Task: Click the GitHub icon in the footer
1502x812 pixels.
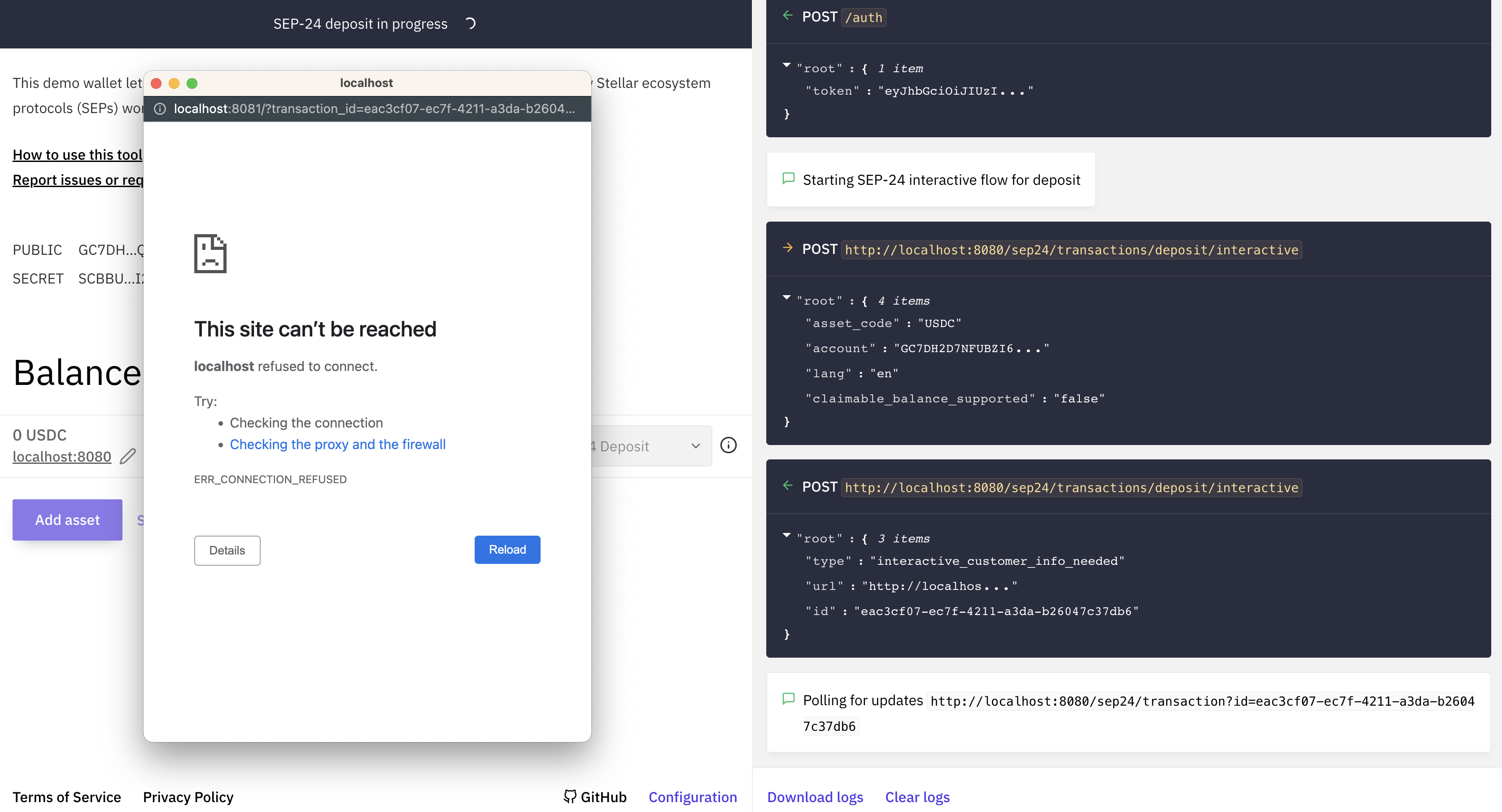Action: (x=570, y=796)
